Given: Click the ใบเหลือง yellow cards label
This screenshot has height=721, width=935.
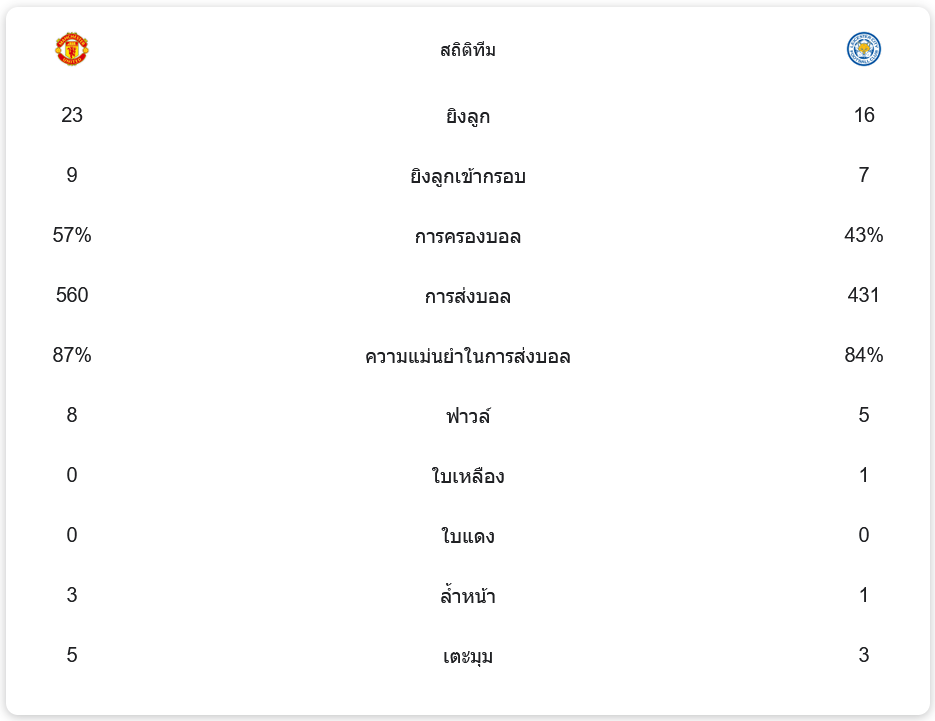Looking at the screenshot, I should click(x=467, y=476).
